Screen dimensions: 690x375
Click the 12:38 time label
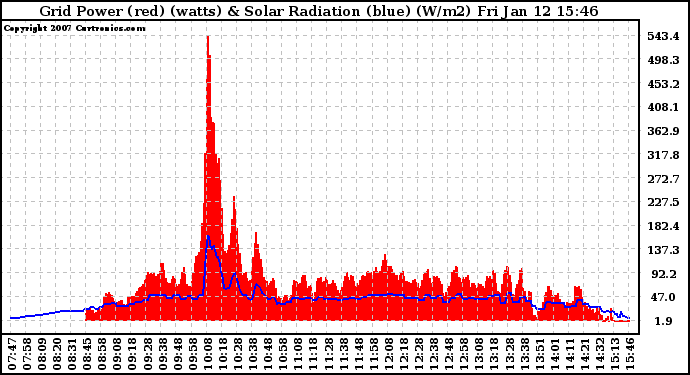pyautogui.click(x=434, y=354)
